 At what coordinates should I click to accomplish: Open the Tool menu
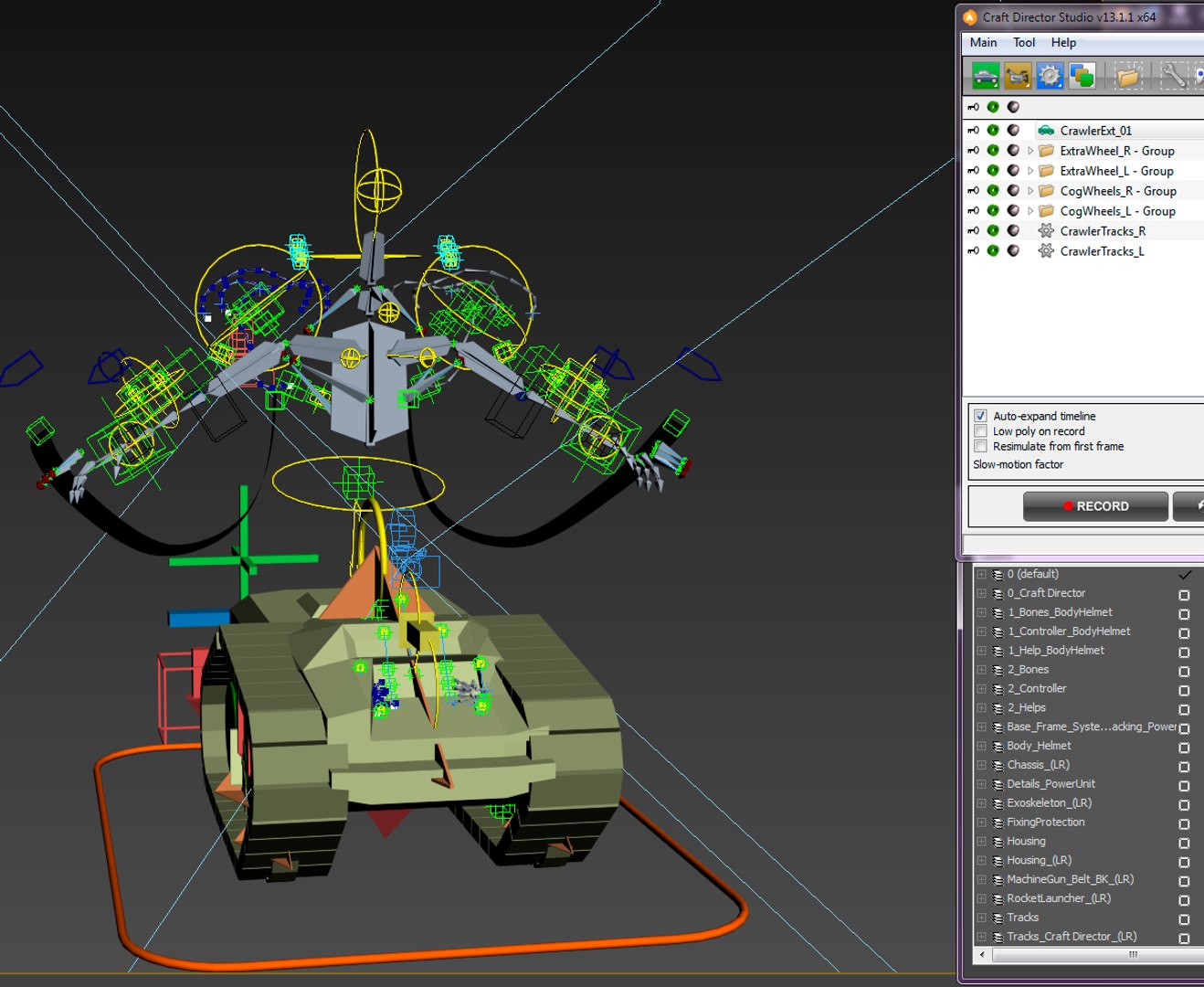[1024, 42]
